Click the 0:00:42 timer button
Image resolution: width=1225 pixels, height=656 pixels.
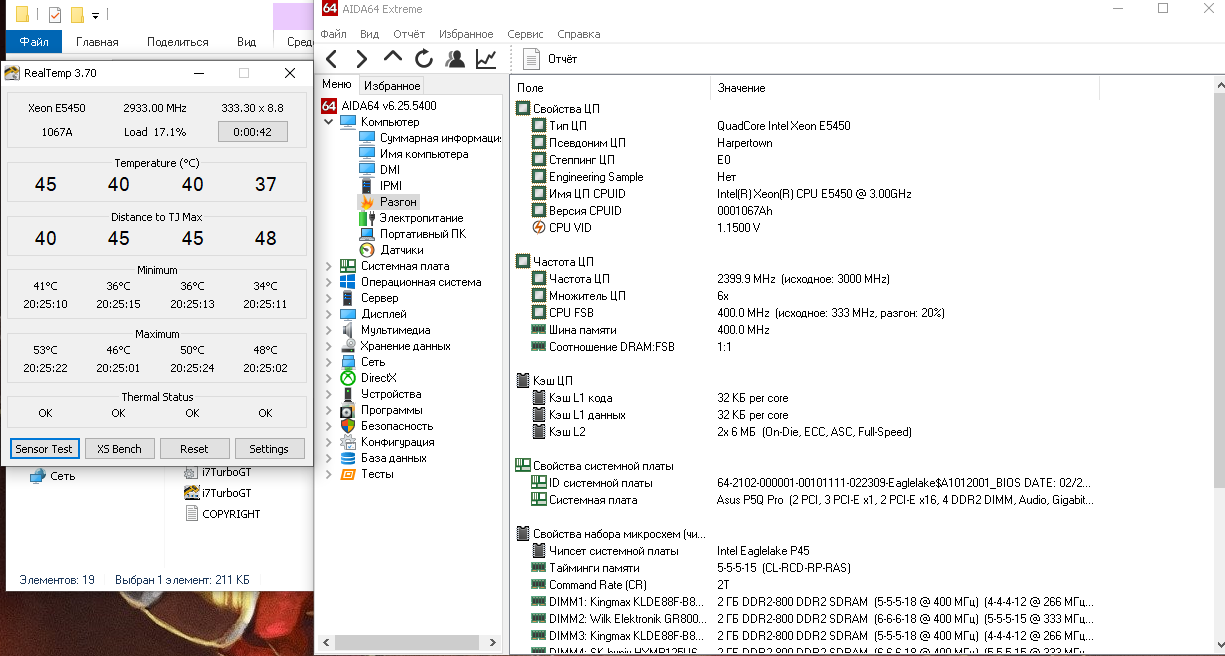253,132
